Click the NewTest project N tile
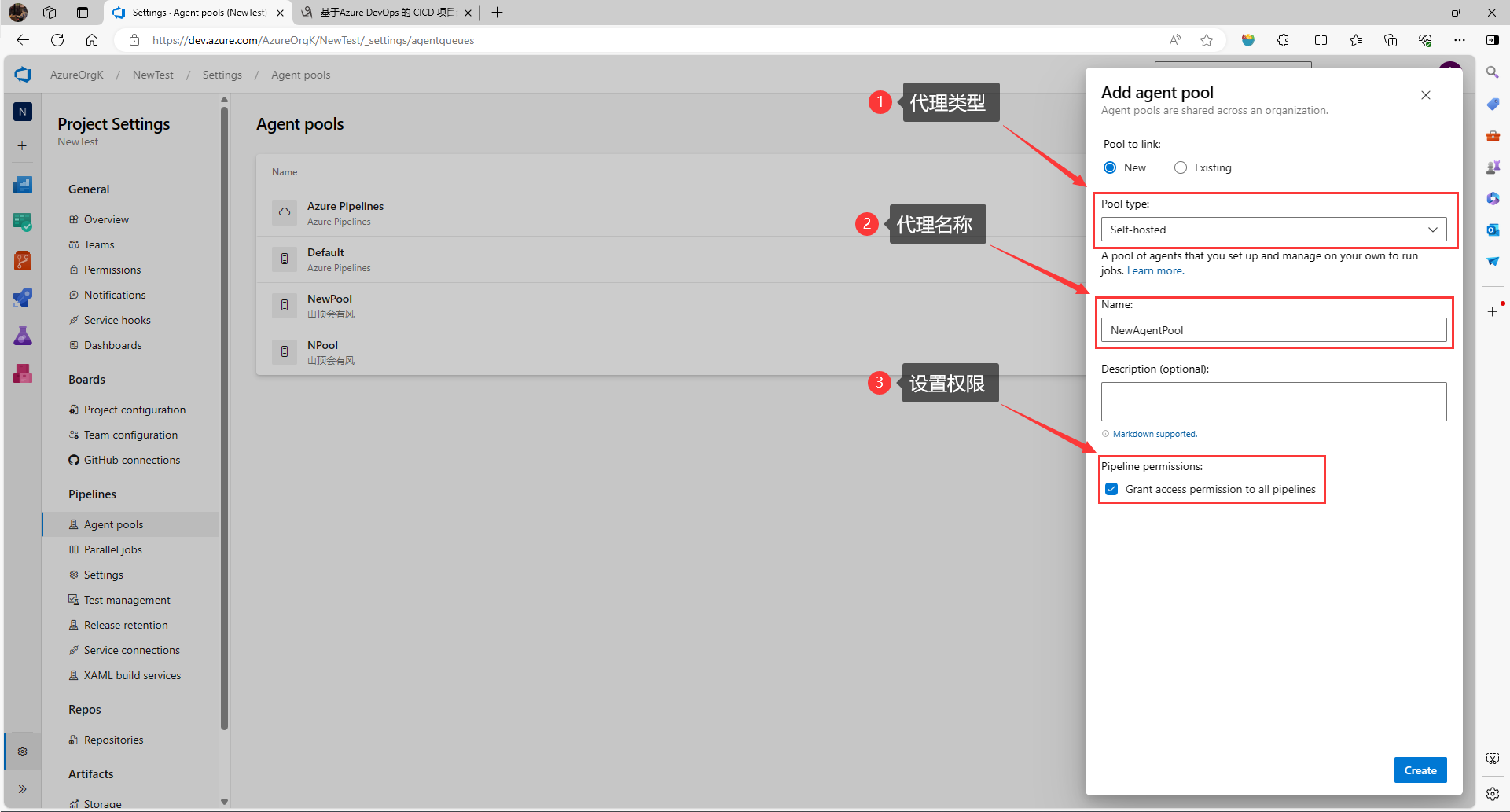 (23, 112)
